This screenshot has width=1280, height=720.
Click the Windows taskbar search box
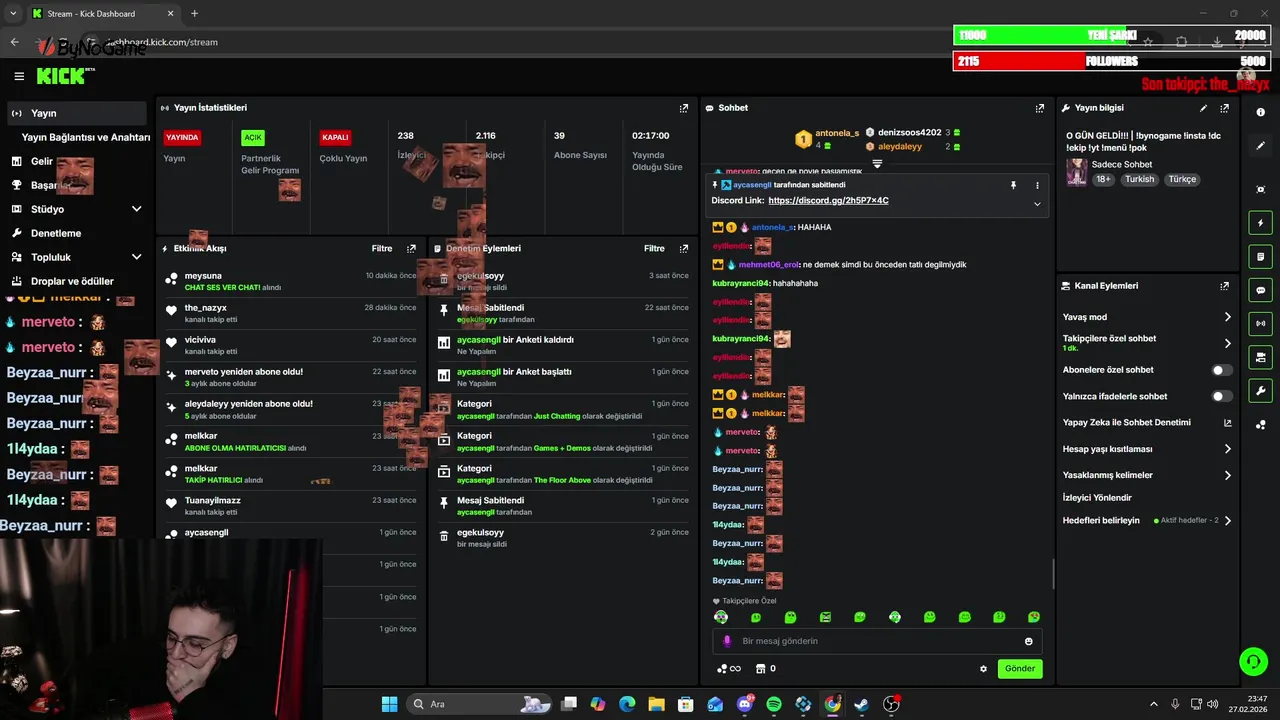click(480, 704)
